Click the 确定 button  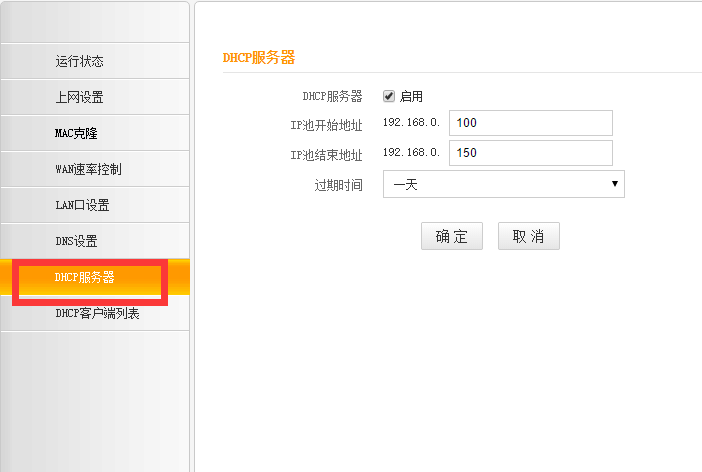tap(452, 236)
